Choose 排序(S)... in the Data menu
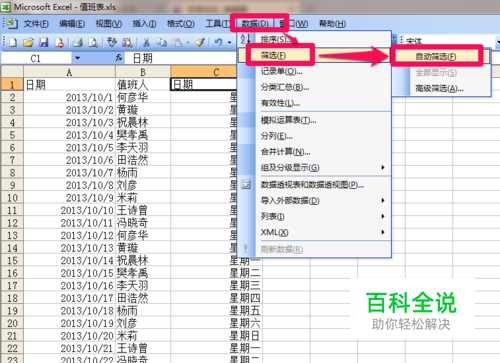Screen dimensions: 500x363 coord(314,39)
